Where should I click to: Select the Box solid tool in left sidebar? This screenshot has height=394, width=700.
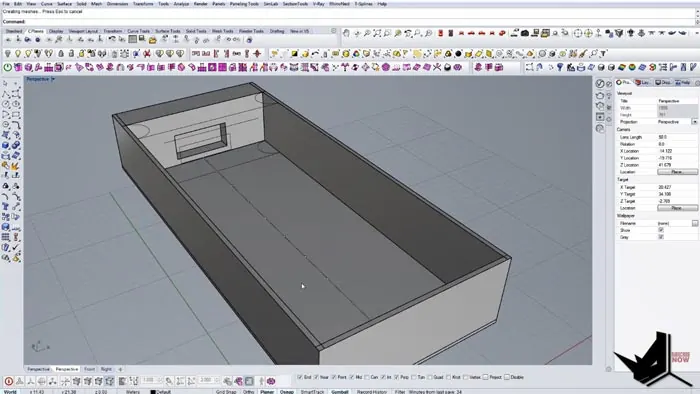pos(5,145)
